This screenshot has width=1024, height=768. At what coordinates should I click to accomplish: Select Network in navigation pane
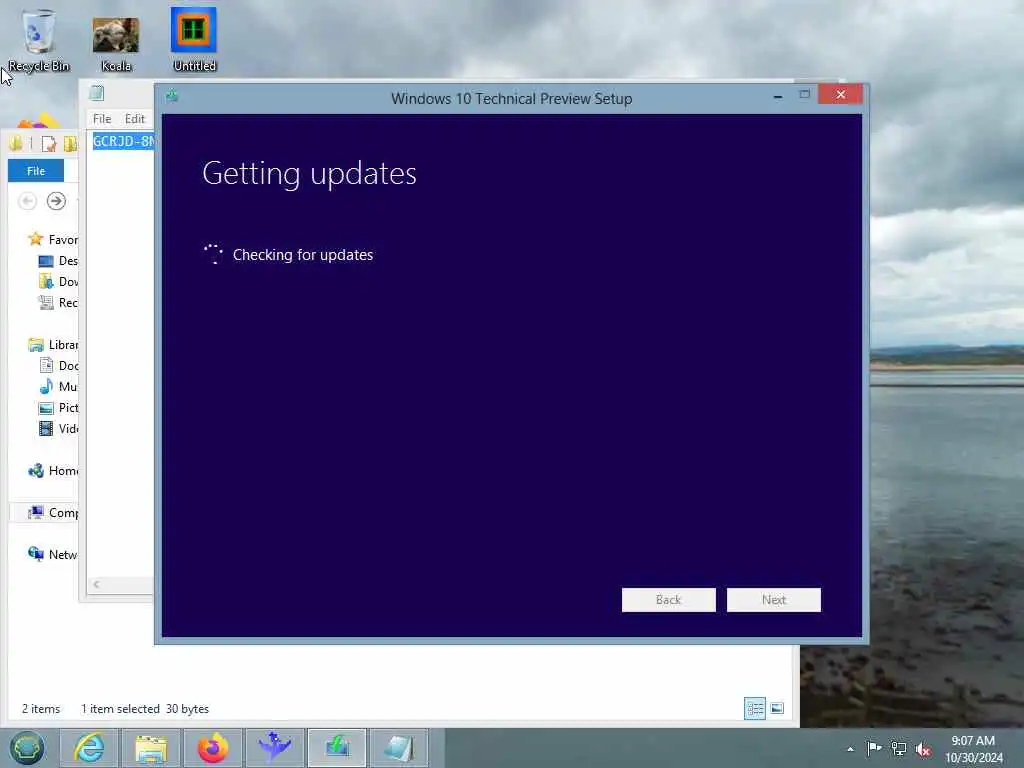click(52, 554)
